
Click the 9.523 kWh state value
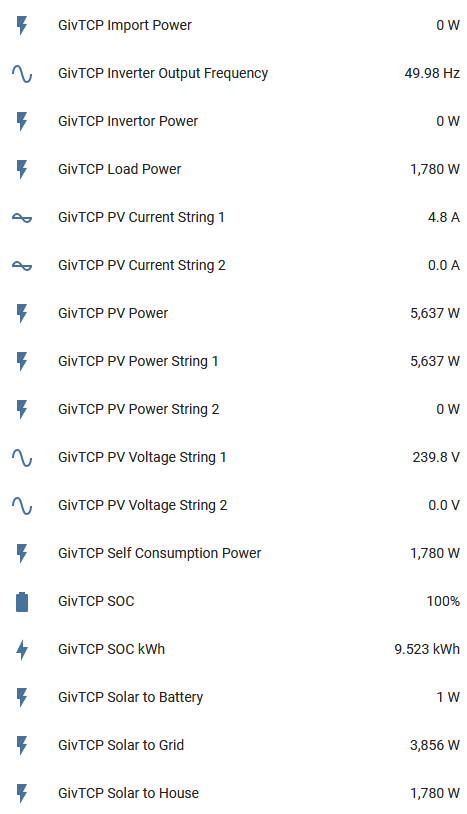point(427,649)
